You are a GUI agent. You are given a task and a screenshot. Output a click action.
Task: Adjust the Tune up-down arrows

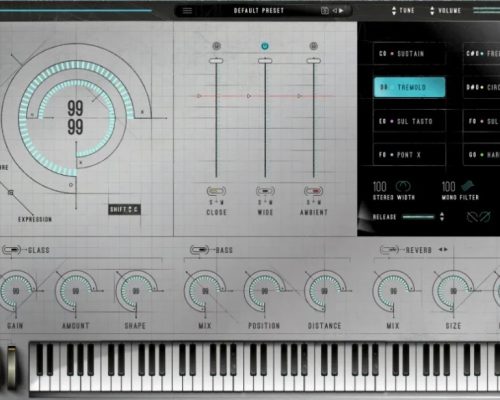click(394, 11)
